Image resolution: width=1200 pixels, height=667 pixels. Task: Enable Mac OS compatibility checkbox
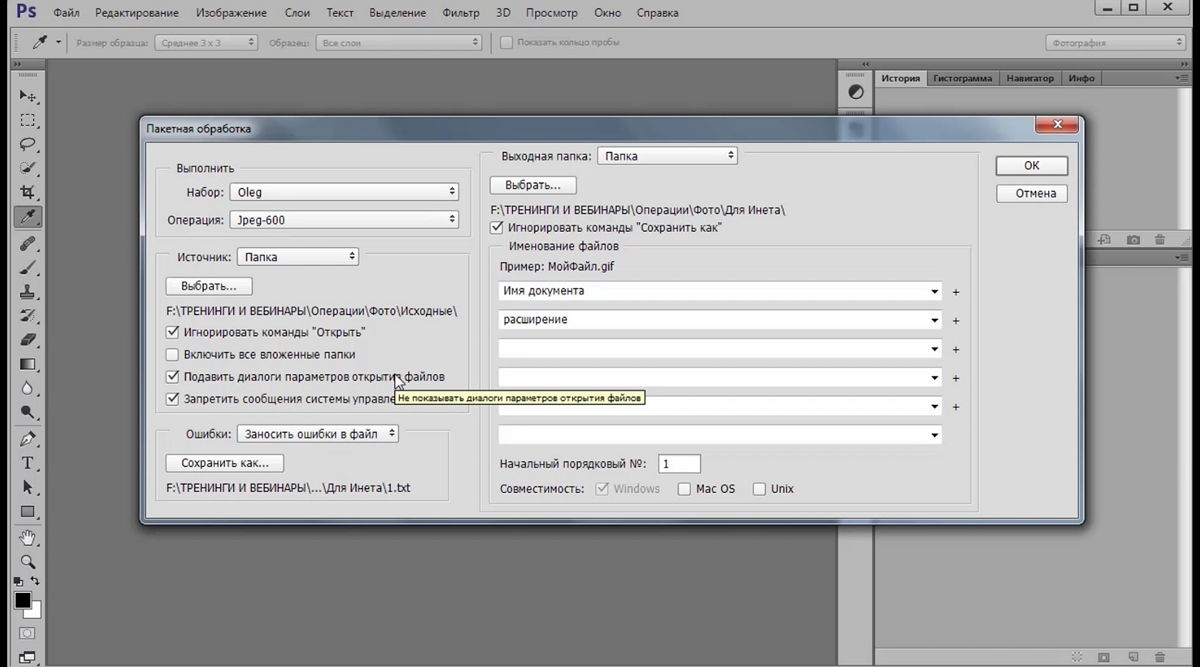[684, 489]
